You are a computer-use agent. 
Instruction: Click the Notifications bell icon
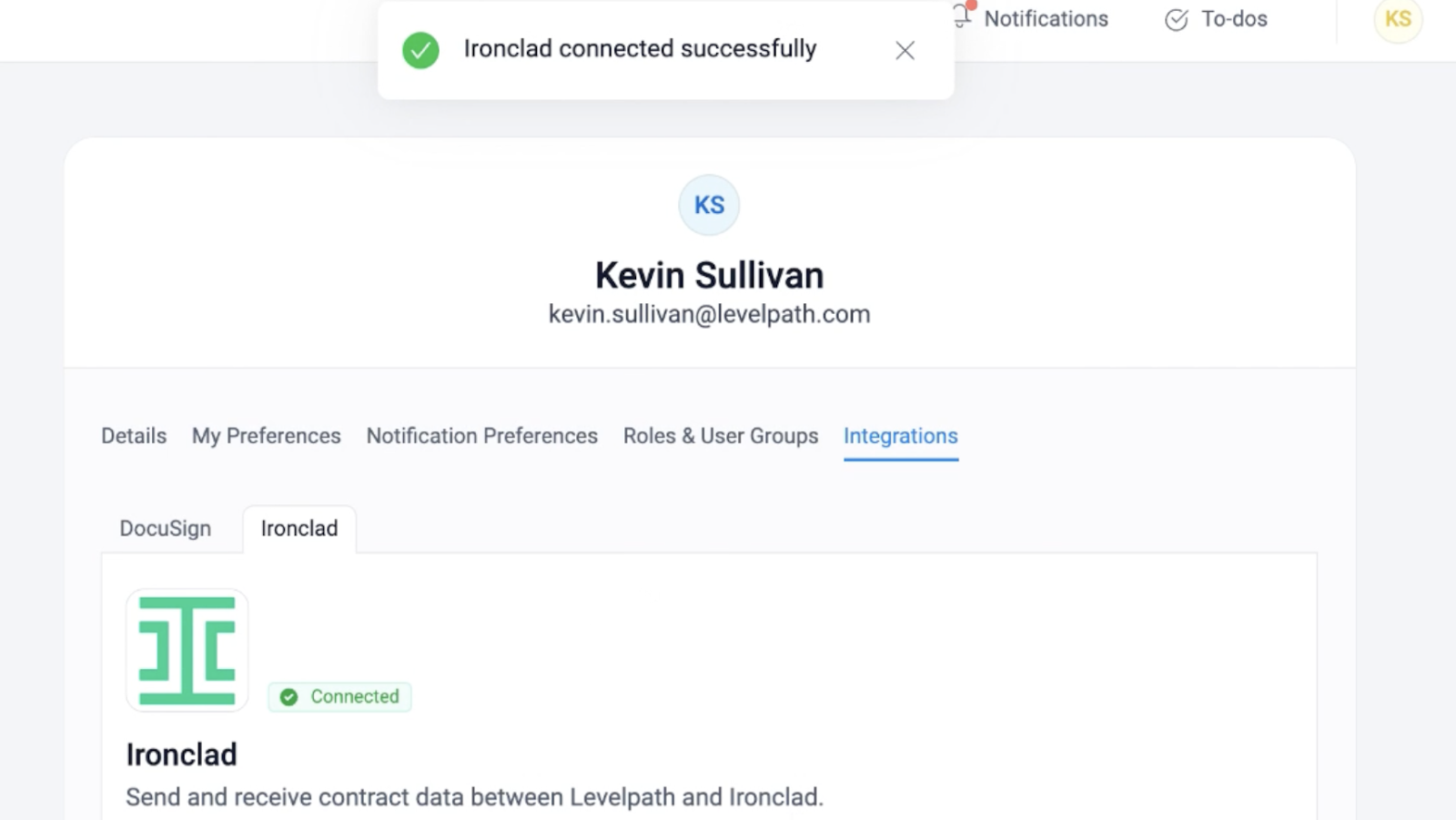click(962, 16)
